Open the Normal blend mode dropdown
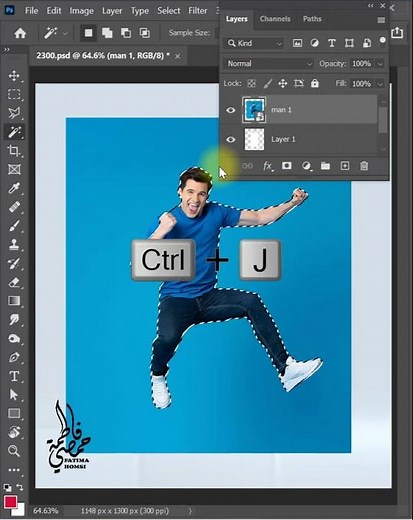This screenshot has width=413, height=520. pyautogui.click(x=269, y=64)
